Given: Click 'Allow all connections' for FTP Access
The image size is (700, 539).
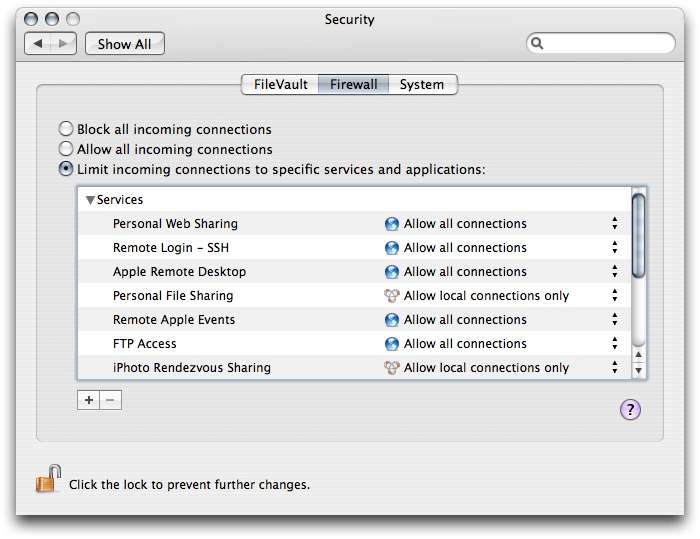Looking at the screenshot, I should [465, 344].
